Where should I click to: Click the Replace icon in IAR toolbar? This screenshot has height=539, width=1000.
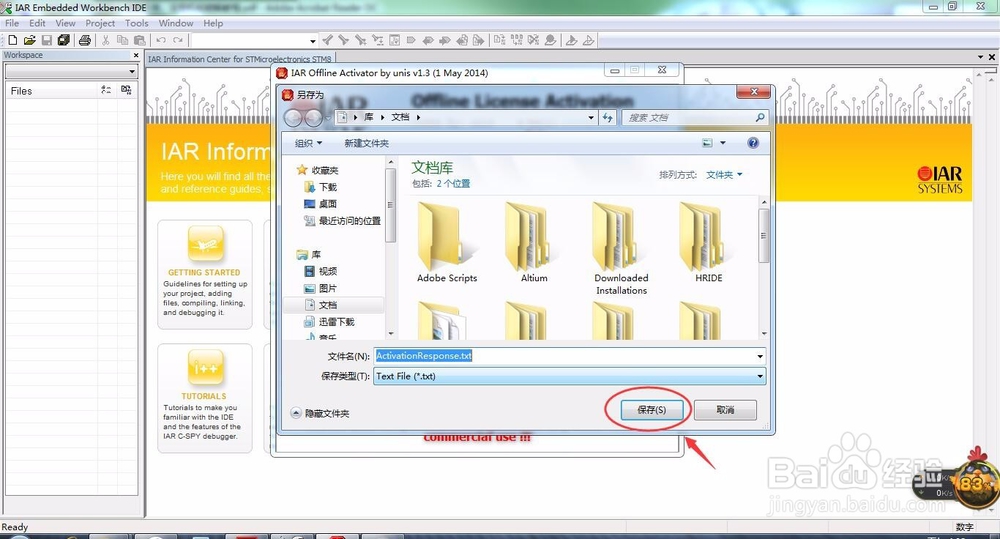pyautogui.click(x=378, y=40)
